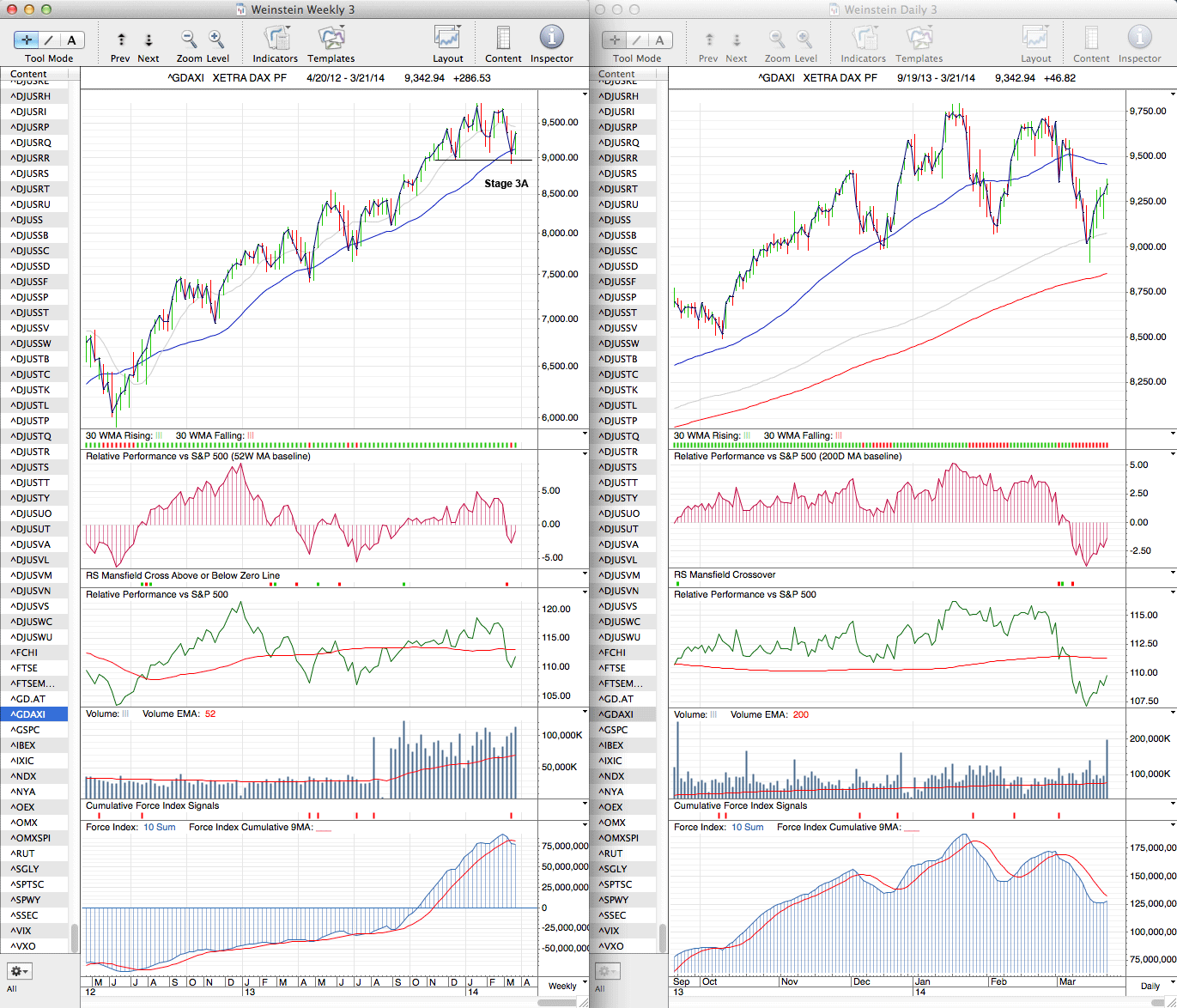This screenshot has height=1008, width=1177.
Task: Select ^GSPC in the weekly content list
Action: pos(26,730)
